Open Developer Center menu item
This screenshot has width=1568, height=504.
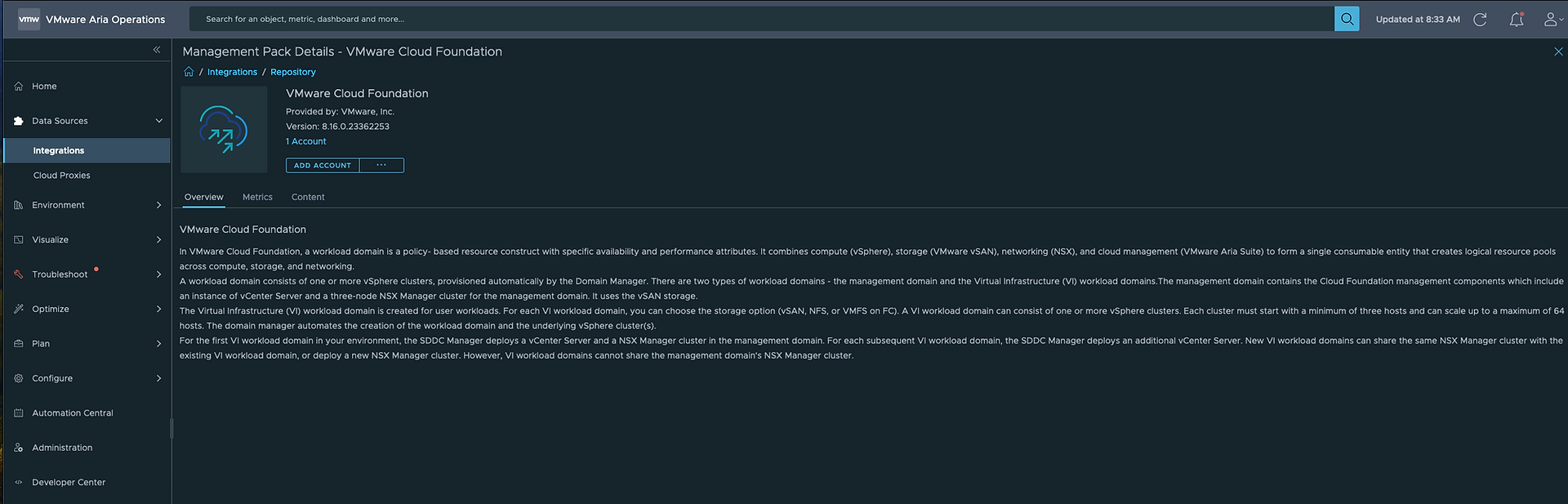click(x=69, y=482)
